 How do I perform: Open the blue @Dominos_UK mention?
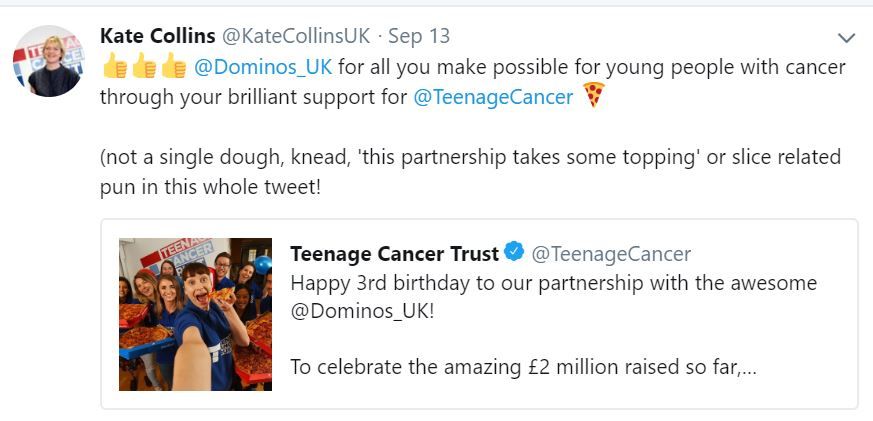point(264,67)
